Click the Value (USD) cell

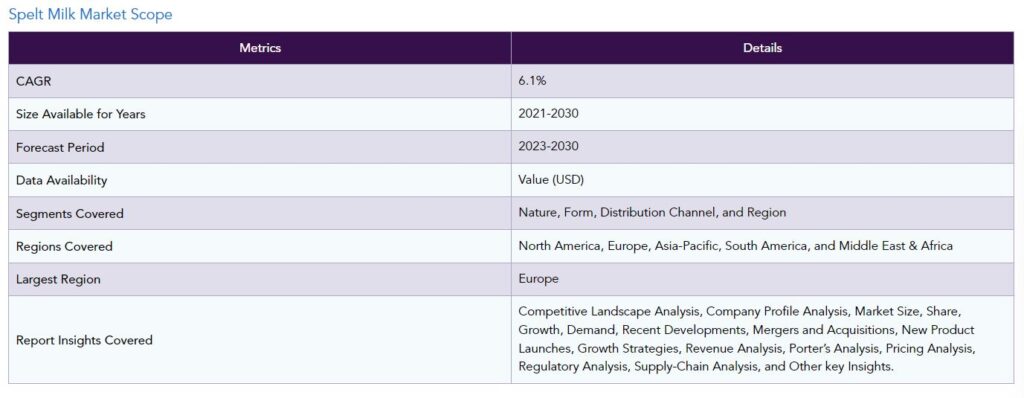762,180
